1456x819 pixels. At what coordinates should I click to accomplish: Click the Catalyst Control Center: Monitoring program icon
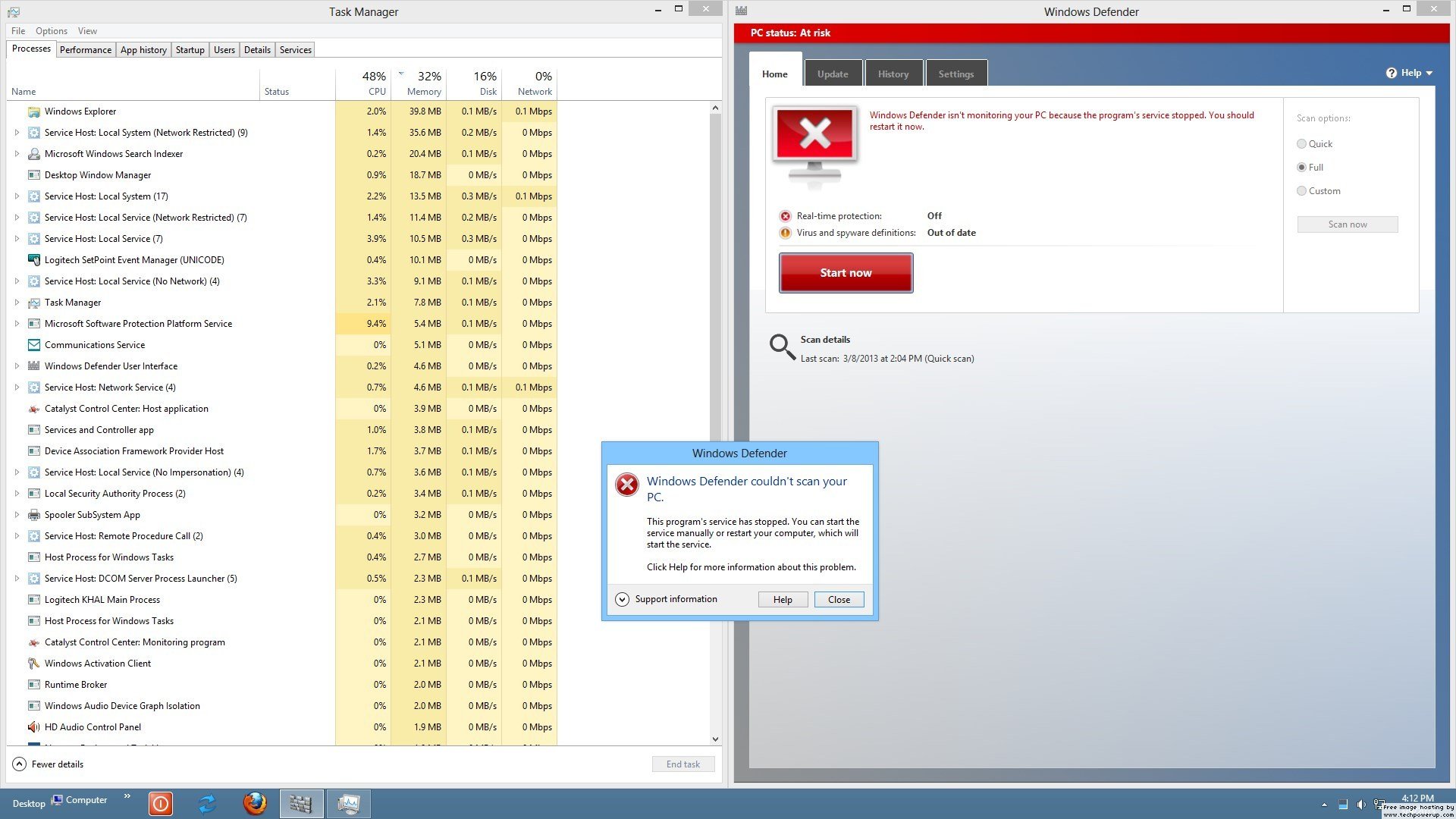click(x=33, y=642)
